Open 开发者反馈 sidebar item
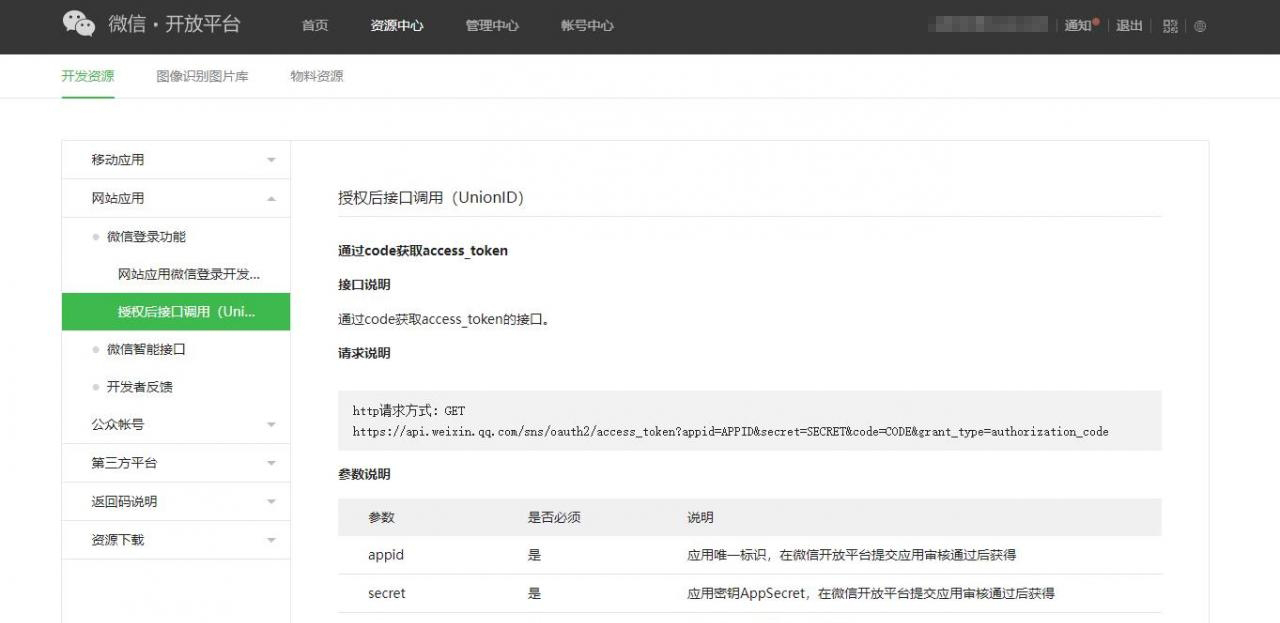Image resolution: width=1280 pixels, height=623 pixels. click(139, 387)
